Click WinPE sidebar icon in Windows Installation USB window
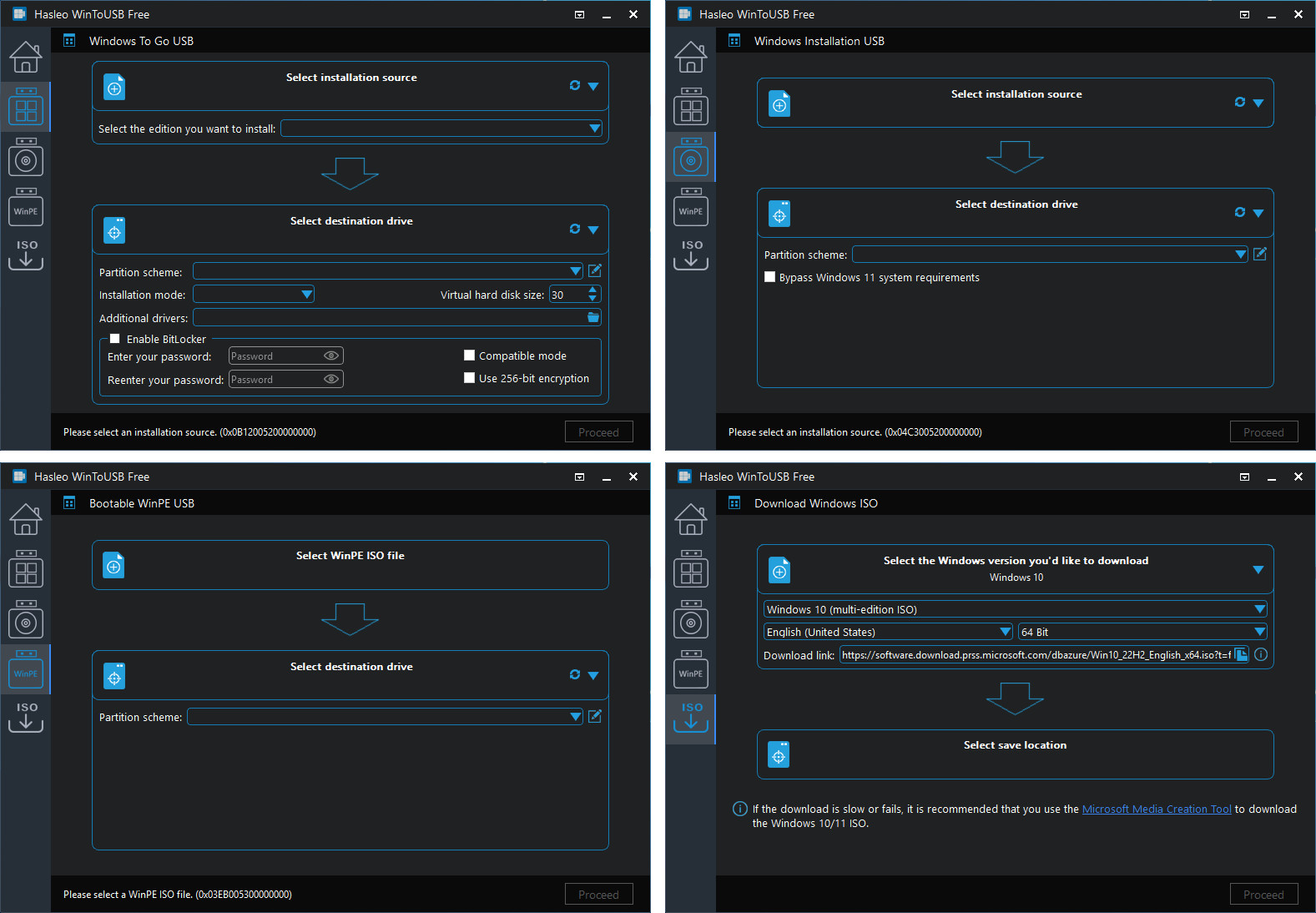 tap(691, 207)
